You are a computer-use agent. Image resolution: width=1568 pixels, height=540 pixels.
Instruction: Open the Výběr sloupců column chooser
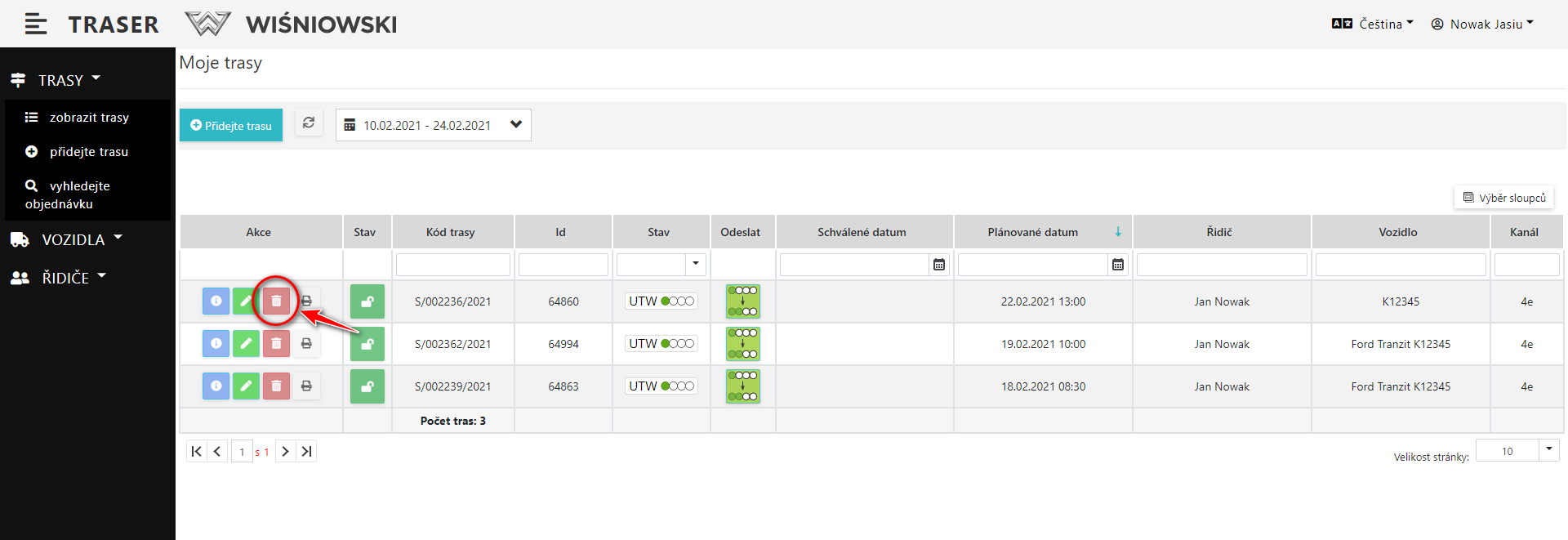pyautogui.click(x=1503, y=198)
